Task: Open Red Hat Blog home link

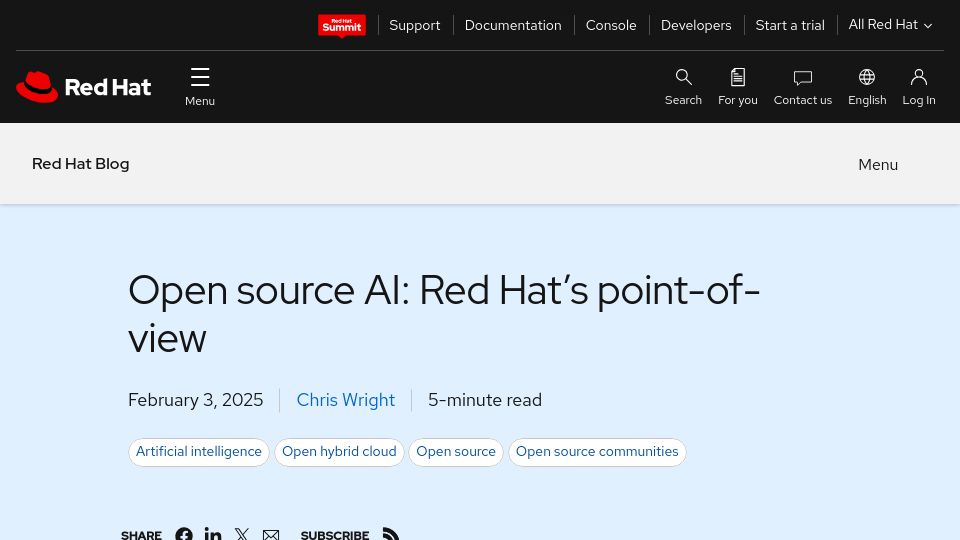Action: (x=81, y=164)
